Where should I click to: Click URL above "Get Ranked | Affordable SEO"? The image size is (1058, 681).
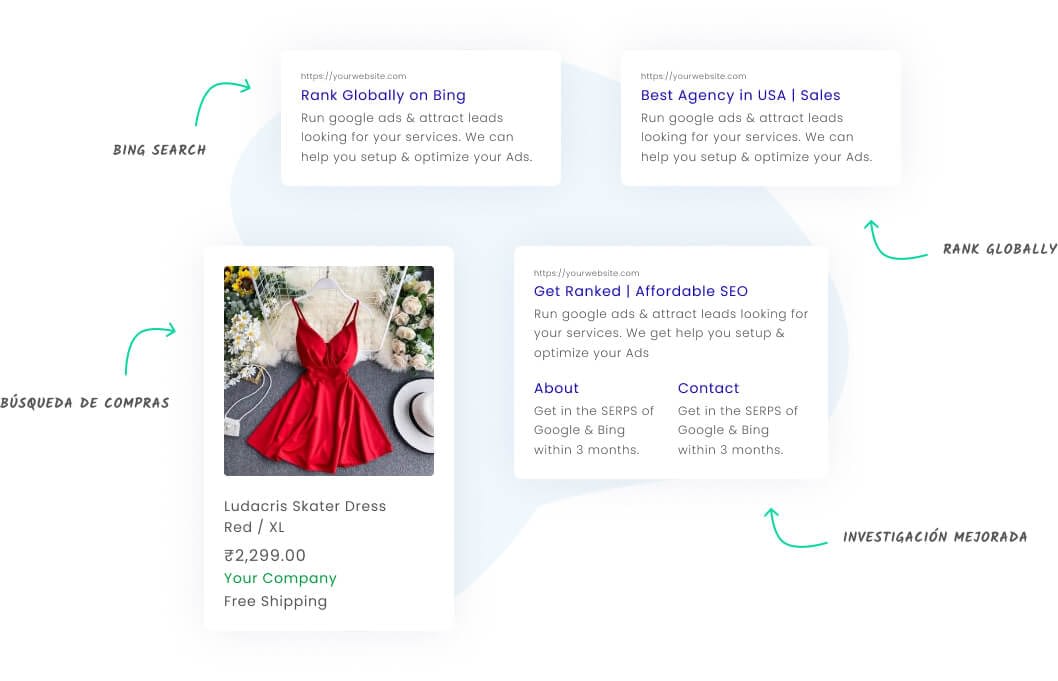tap(586, 273)
